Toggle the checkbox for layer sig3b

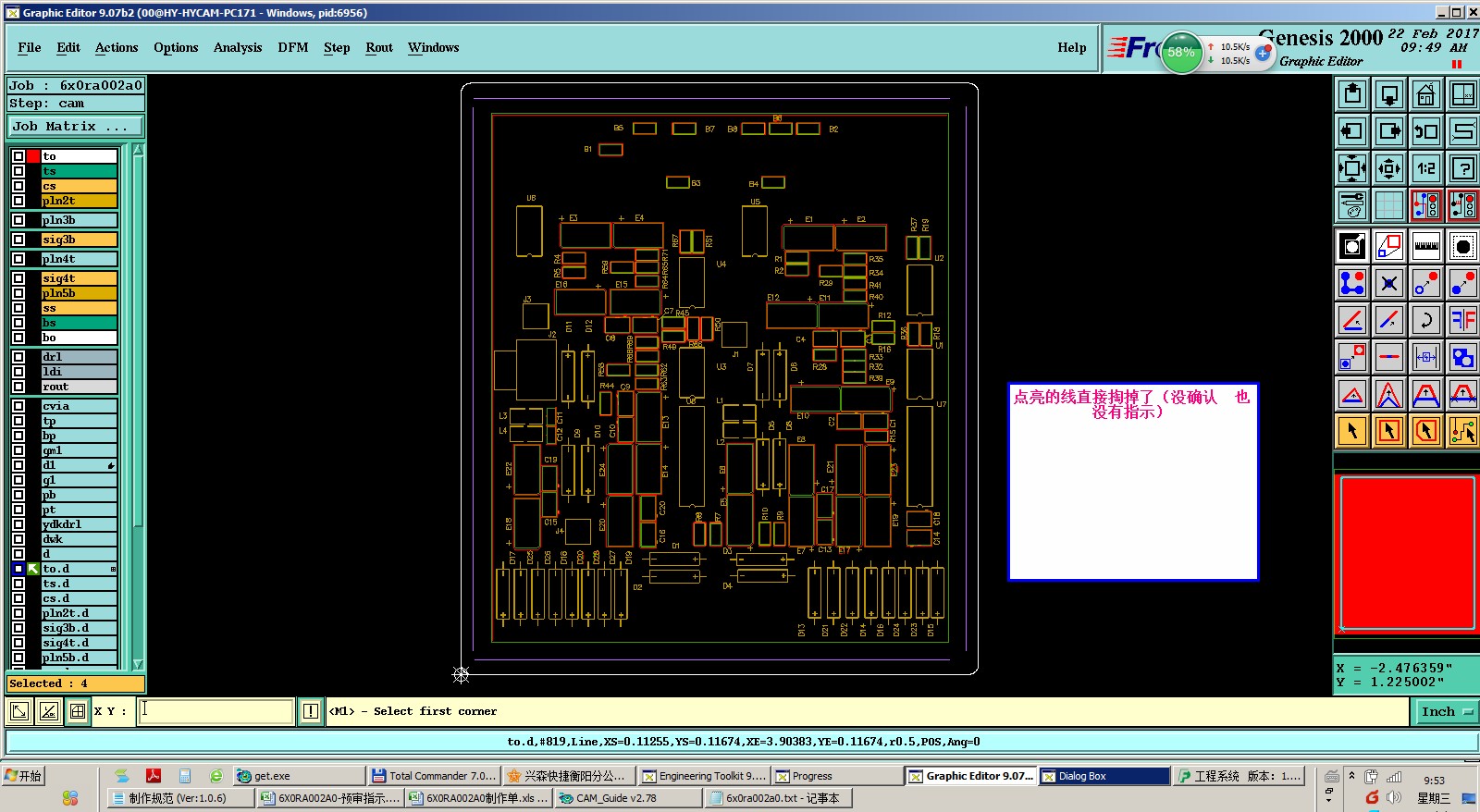point(18,240)
